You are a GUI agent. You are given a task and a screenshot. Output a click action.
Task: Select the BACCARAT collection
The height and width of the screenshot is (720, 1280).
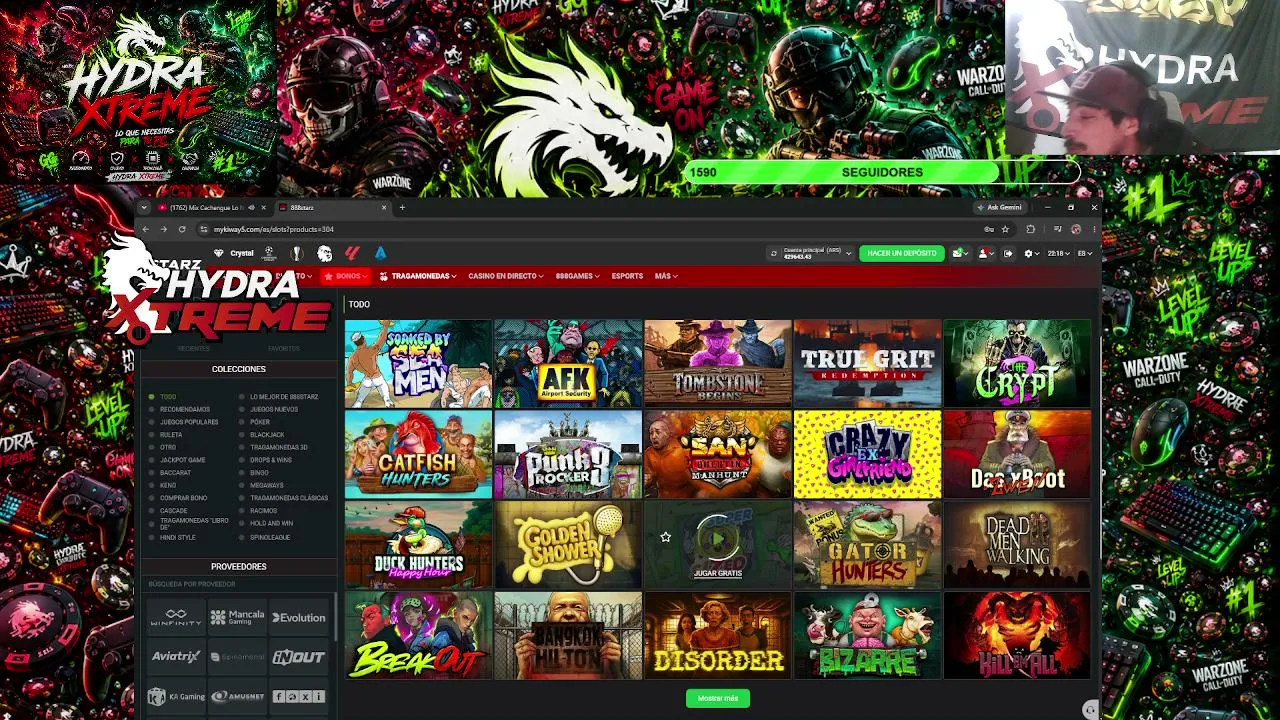coord(175,473)
